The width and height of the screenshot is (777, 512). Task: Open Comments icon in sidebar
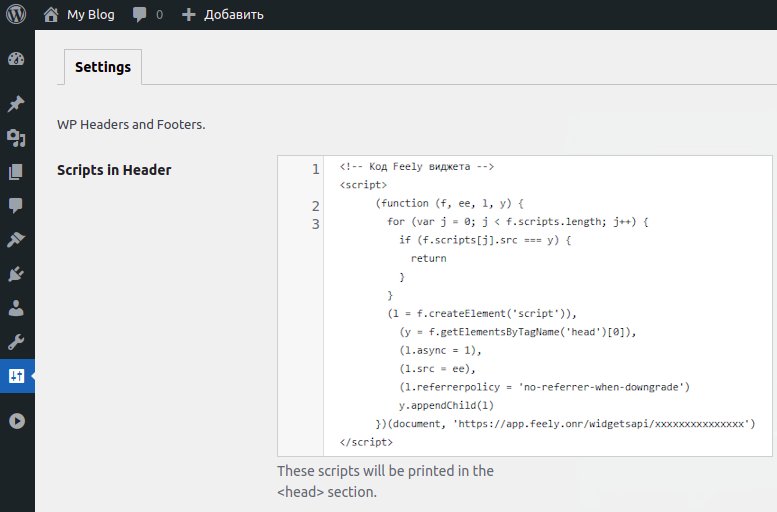tap(16, 205)
